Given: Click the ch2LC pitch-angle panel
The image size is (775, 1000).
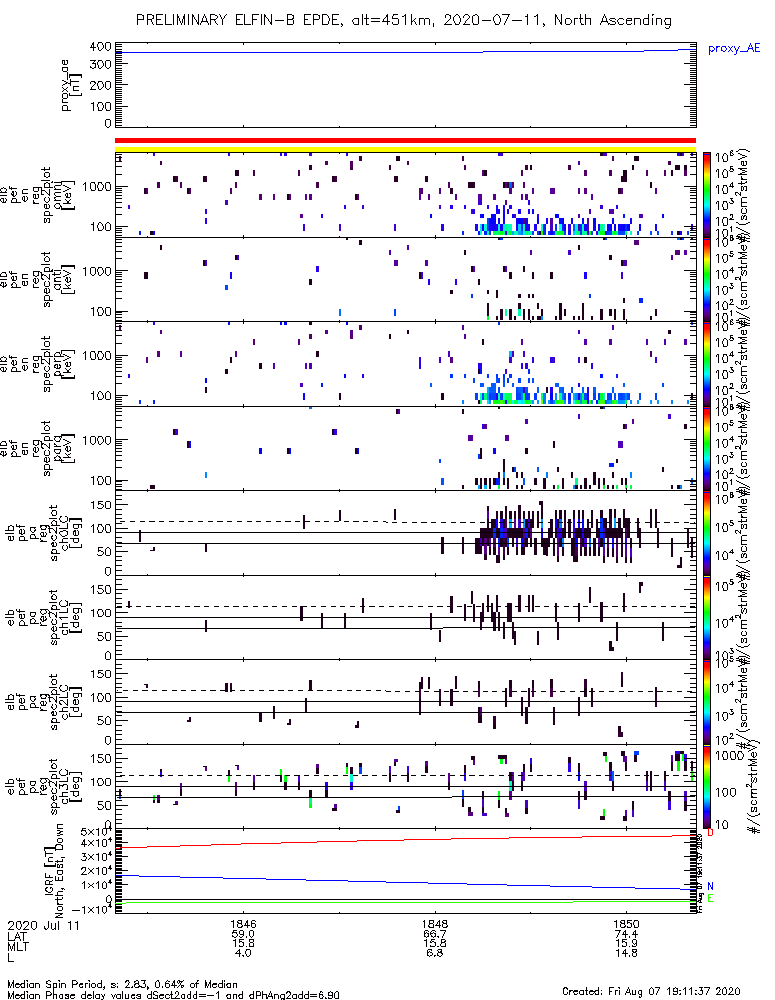Looking at the screenshot, I should coord(405,702).
